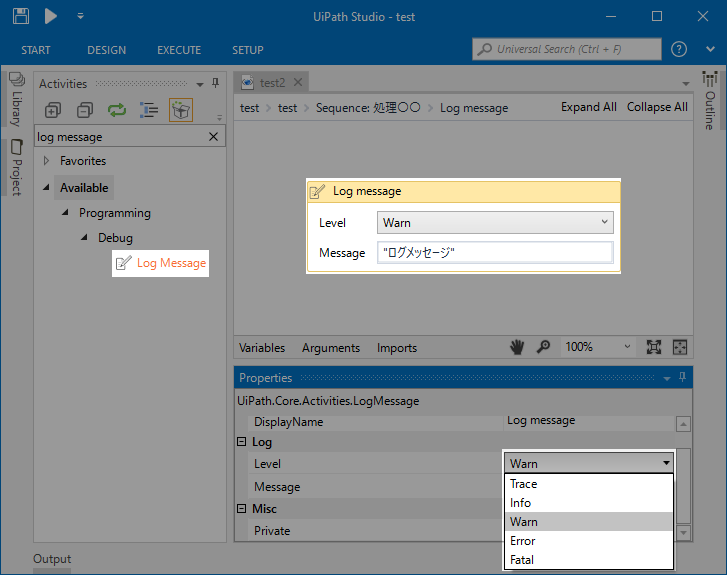
Task: Collapse the Debug tree node
Action: [84, 238]
